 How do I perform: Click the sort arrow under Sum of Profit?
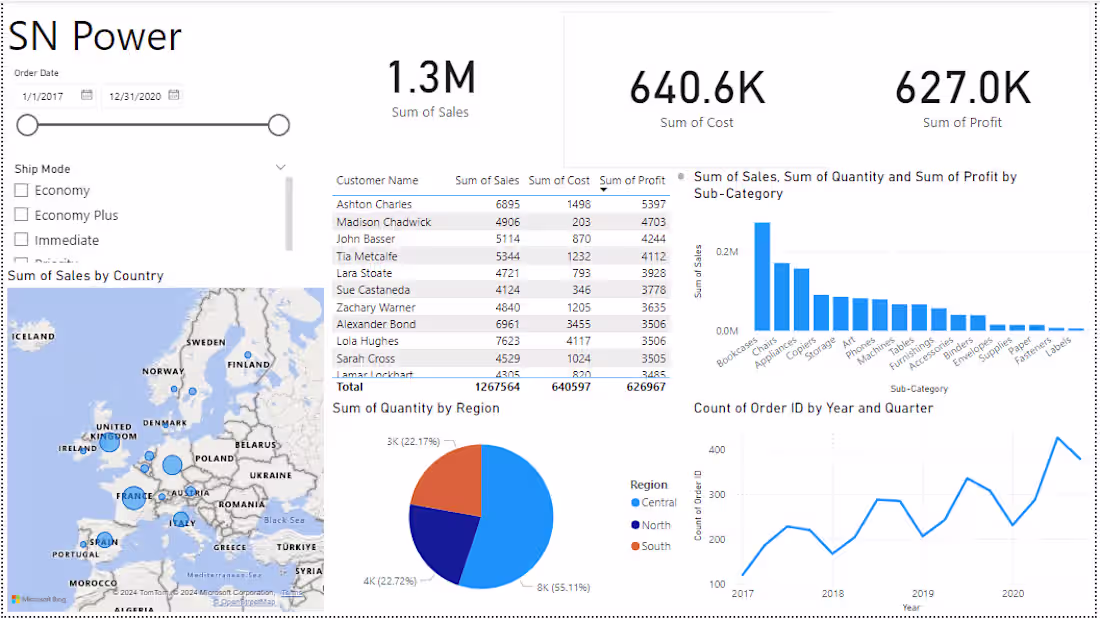pos(603,189)
